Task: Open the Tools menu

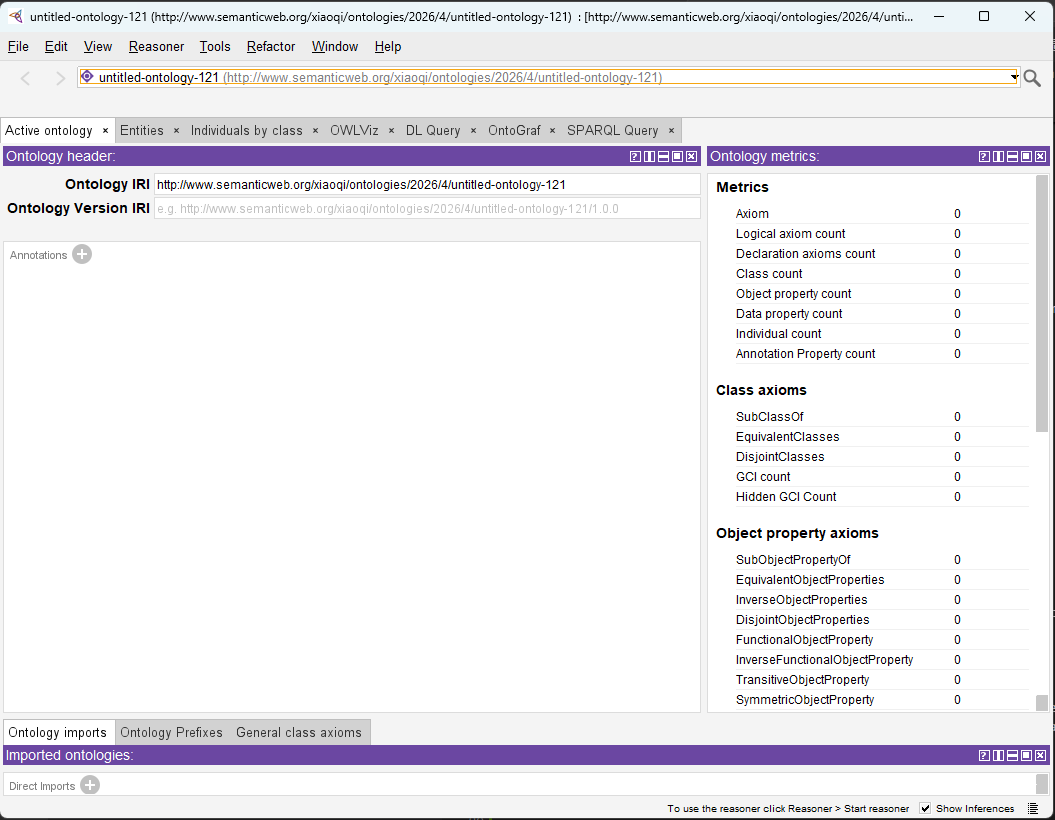Action: coord(215,46)
